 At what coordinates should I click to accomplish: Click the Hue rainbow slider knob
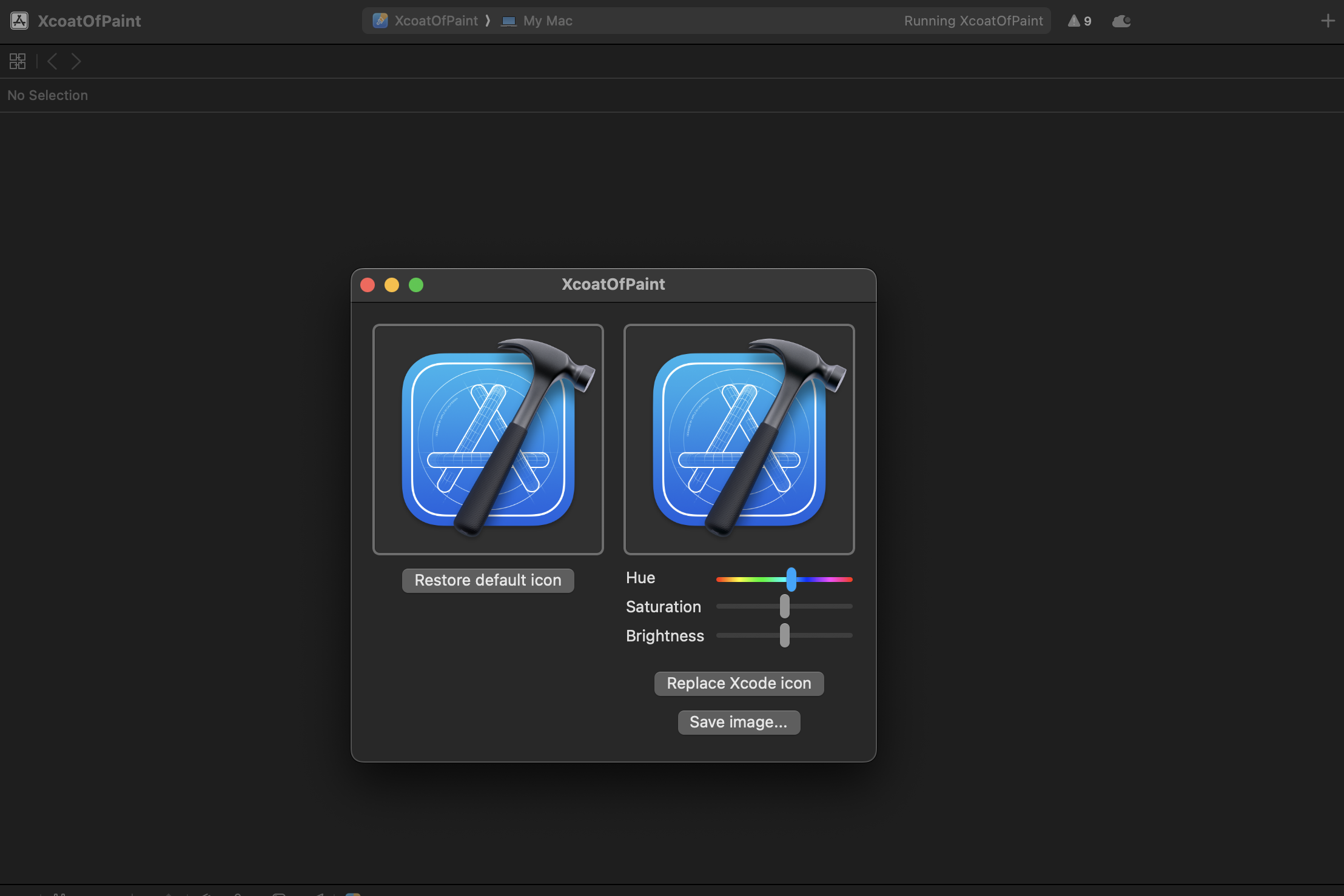[x=791, y=580]
